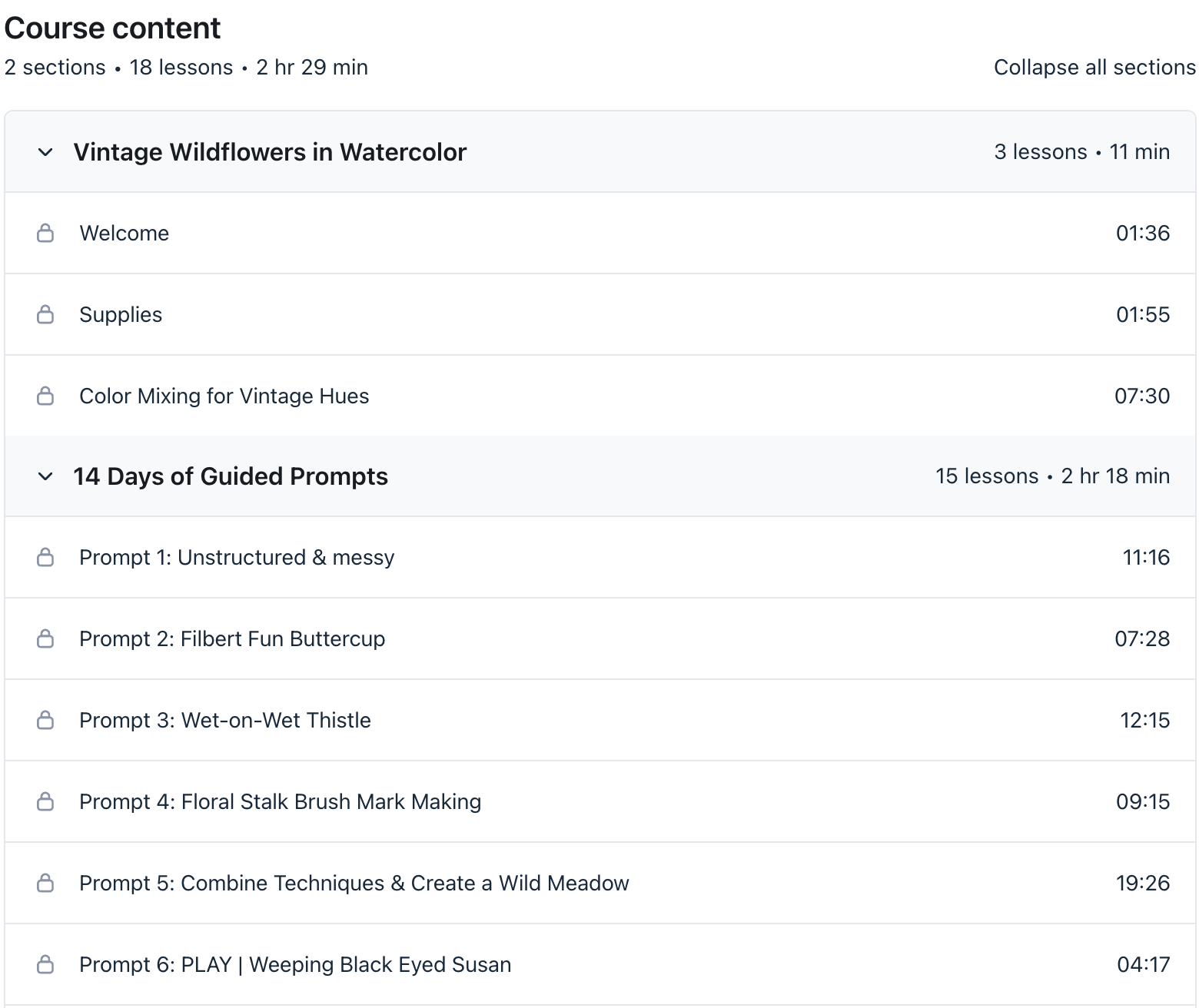Viewport: 1199px width, 1008px height.
Task: Collapse Vintage Wildflowers in Watercolor chevron
Action: [x=45, y=152]
